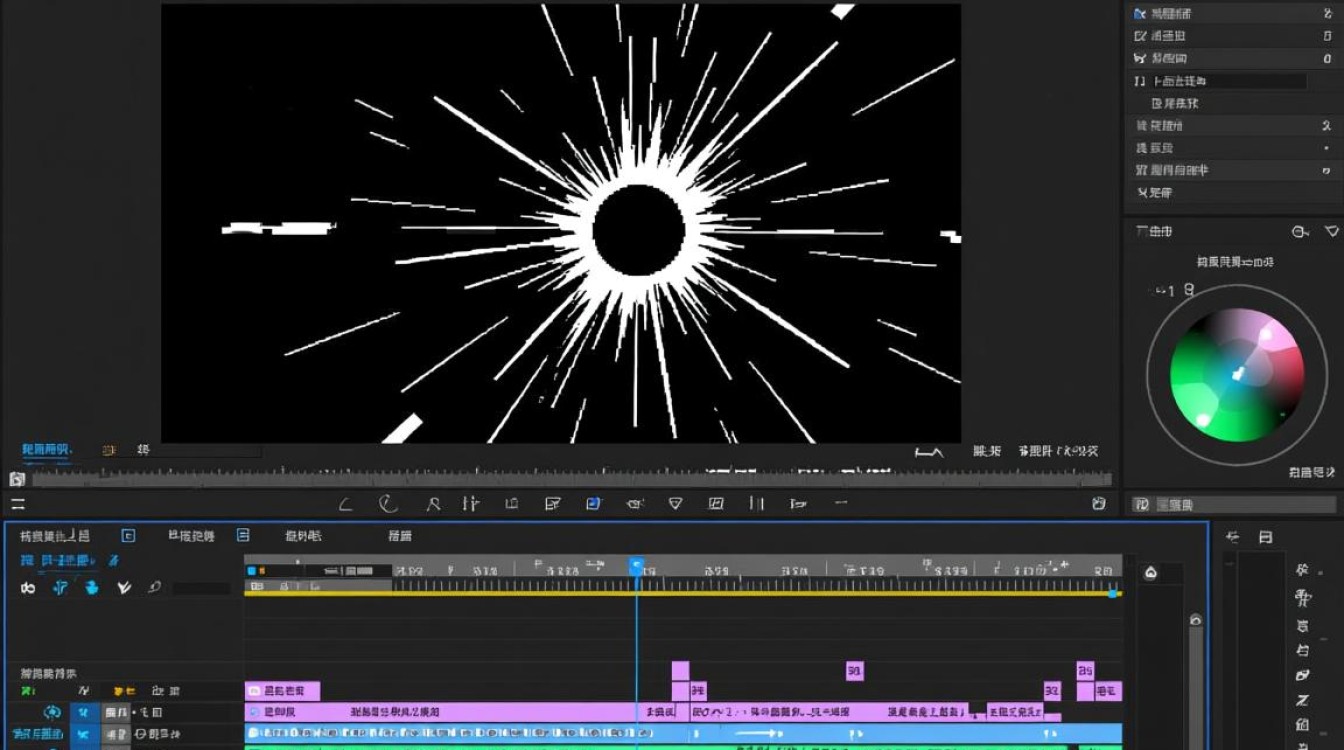Click the blue highlighted icon in the monitor toolbar
This screenshot has width=1344, height=750.
pyautogui.click(x=593, y=504)
